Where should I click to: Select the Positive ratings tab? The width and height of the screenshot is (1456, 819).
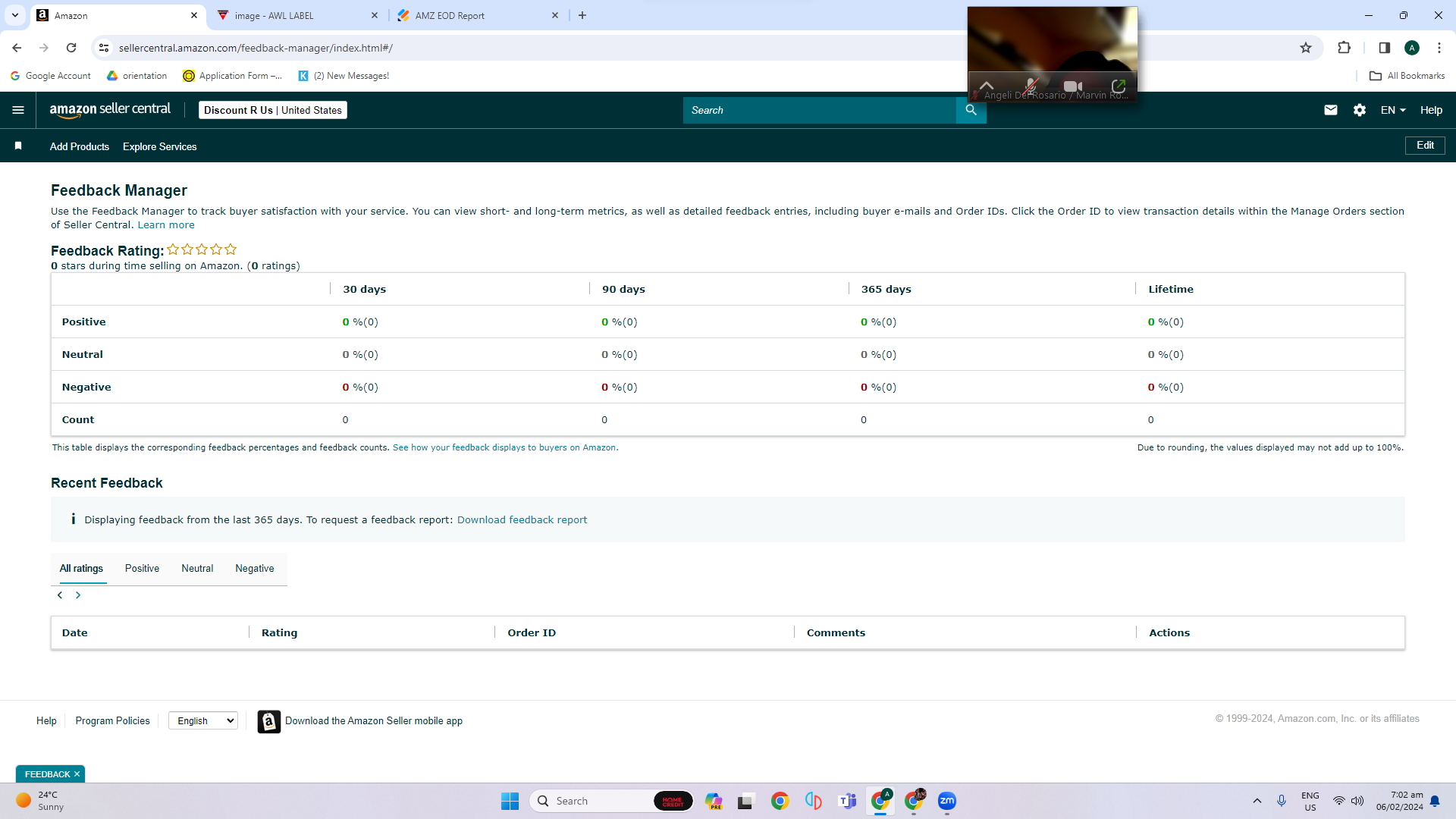(x=142, y=569)
